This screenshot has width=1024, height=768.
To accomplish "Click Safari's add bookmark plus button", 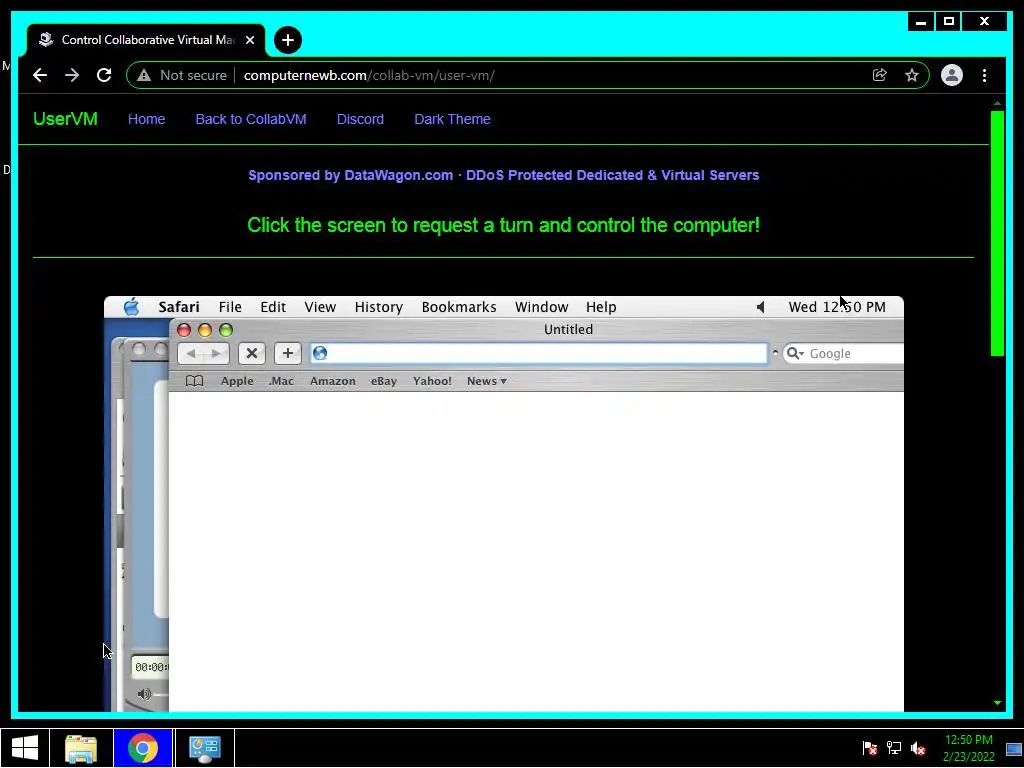I will [287, 353].
